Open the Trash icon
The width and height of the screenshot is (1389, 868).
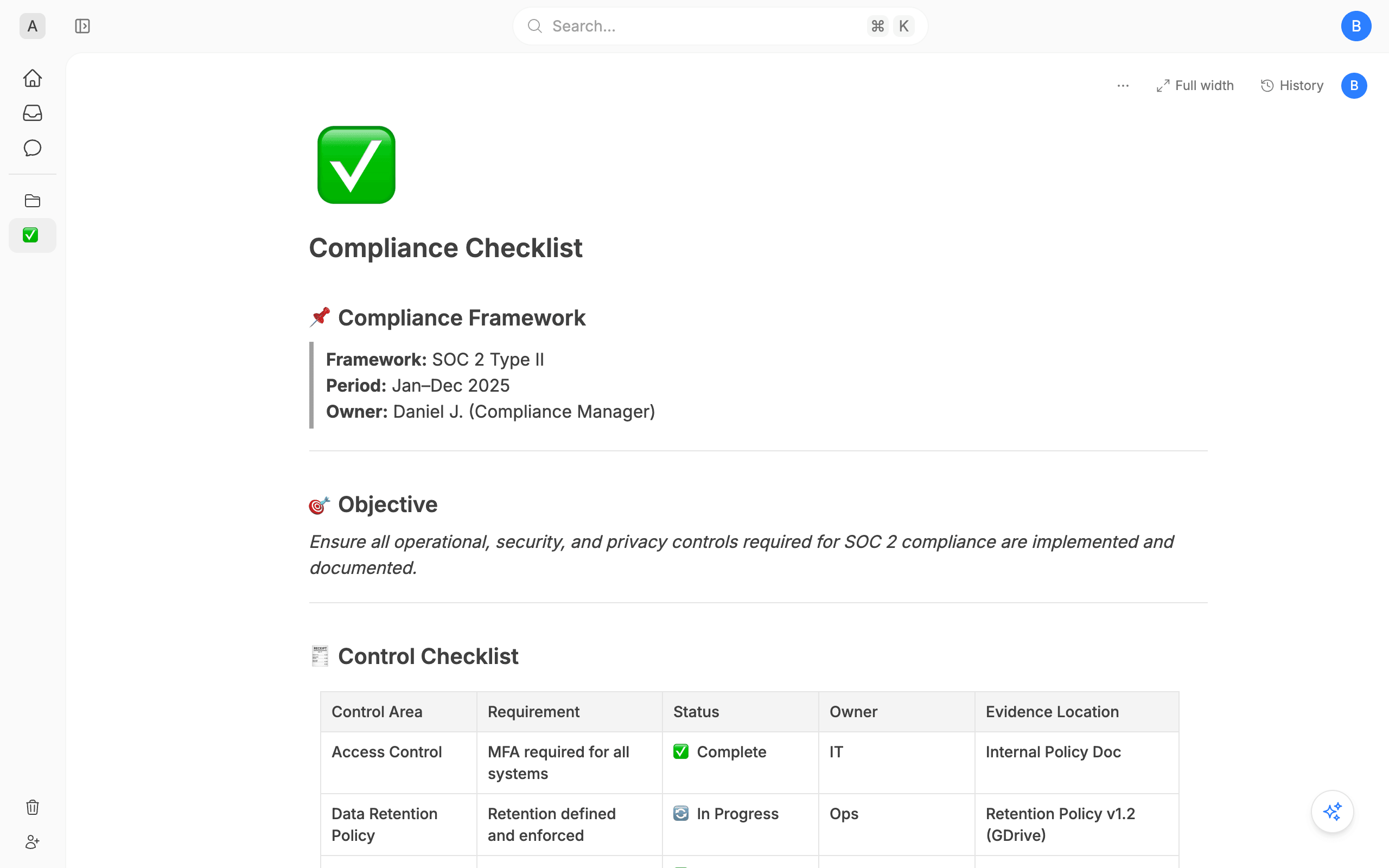[32, 807]
